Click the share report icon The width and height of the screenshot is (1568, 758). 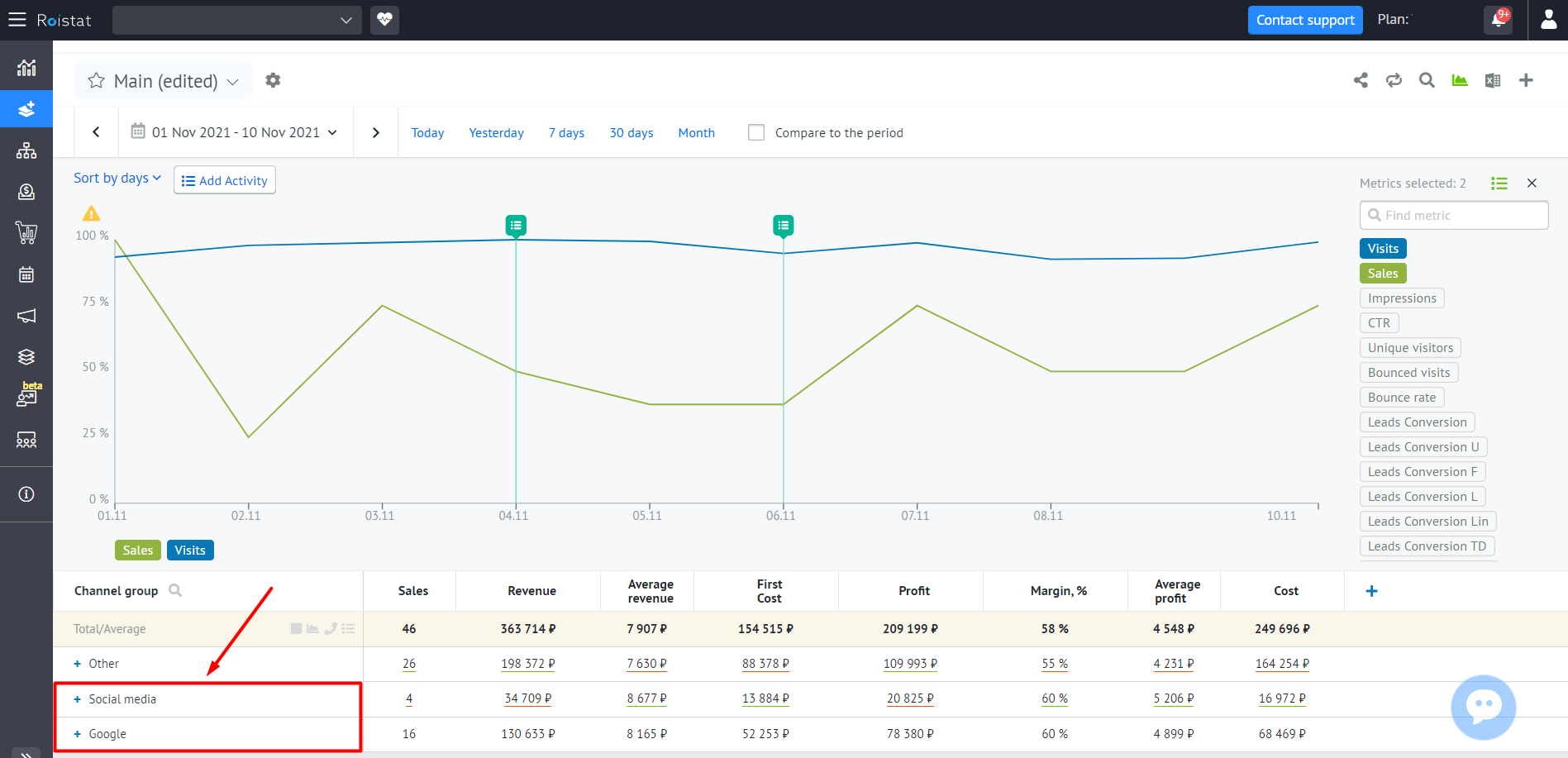pyautogui.click(x=1361, y=80)
